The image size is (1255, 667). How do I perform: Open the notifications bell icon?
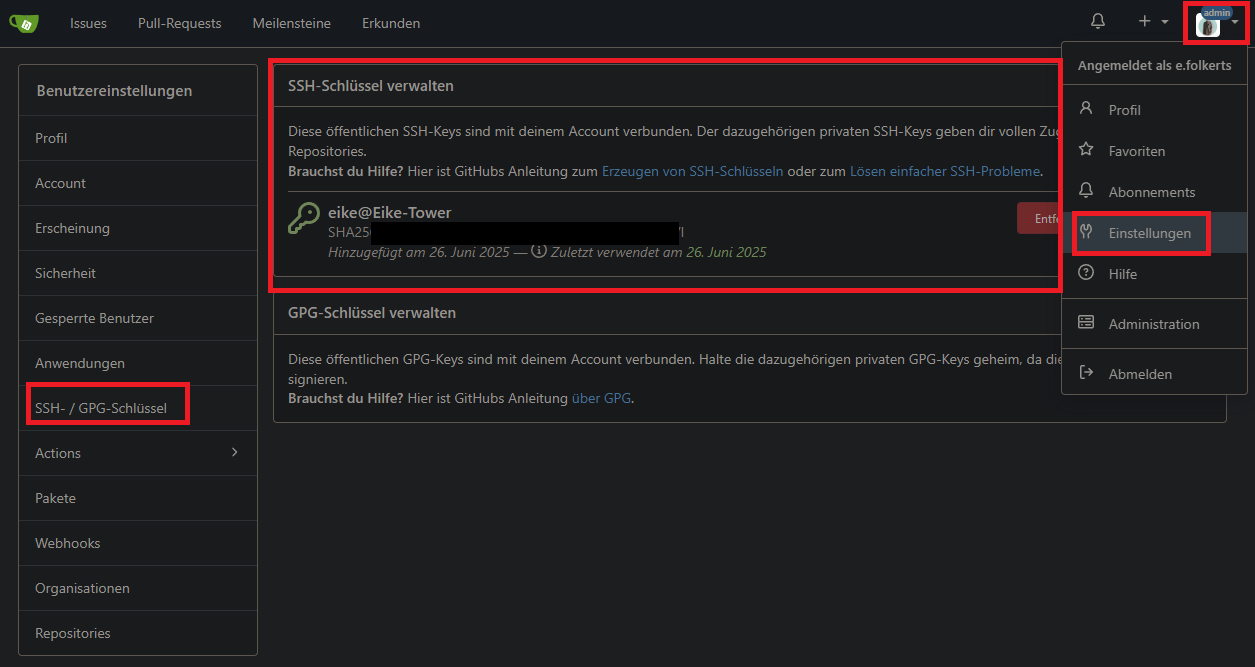pyautogui.click(x=1098, y=22)
